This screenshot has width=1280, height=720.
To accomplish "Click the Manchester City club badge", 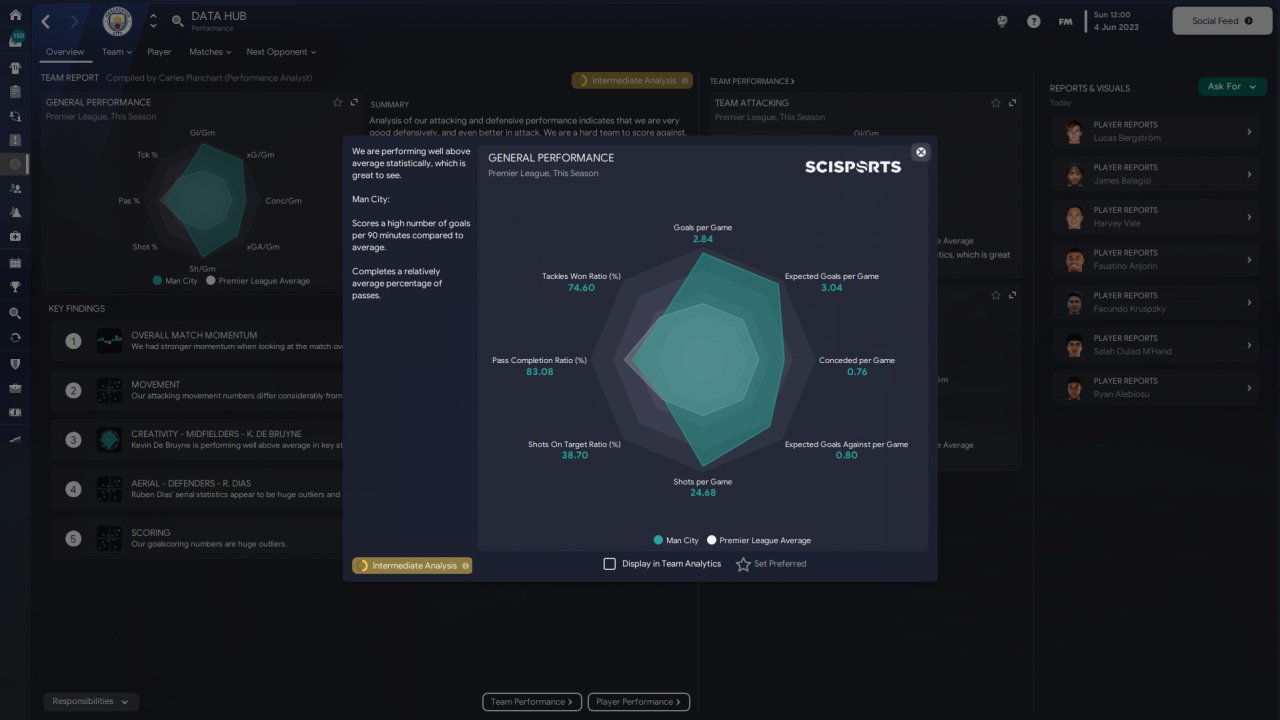I will (118, 21).
